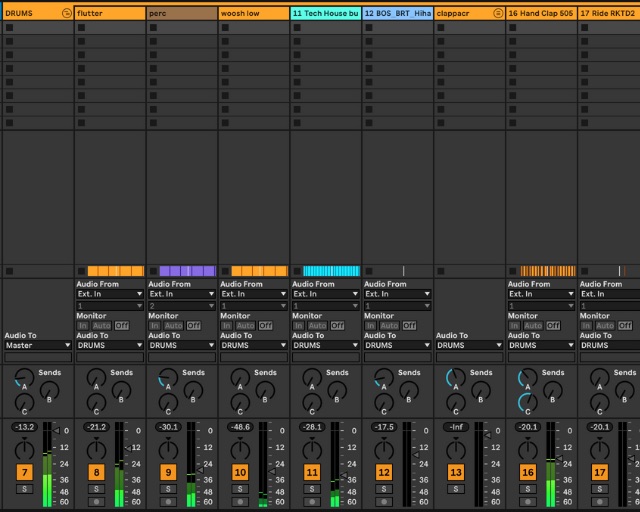Mute track 10 using activator button
The width and height of the screenshot is (640, 512).
point(240,471)
